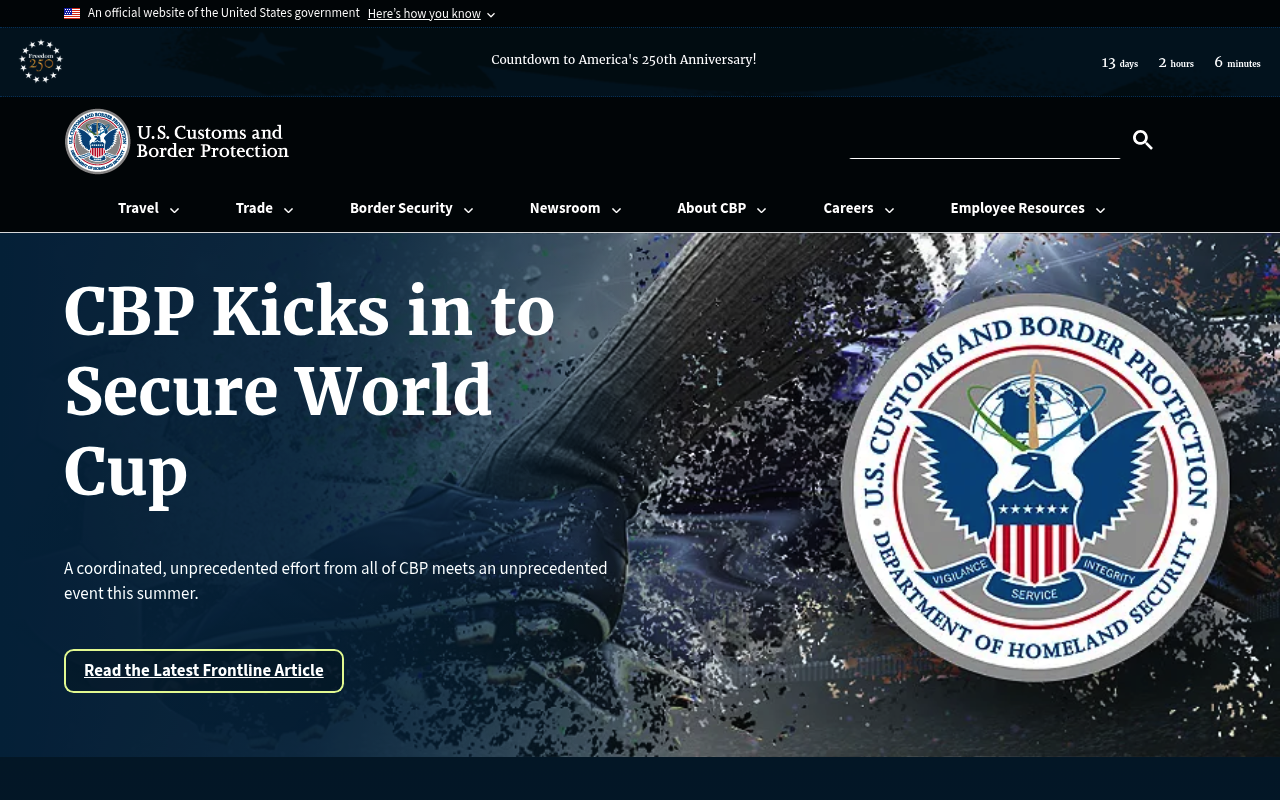Click 'An official website of the United States government' text
The image size is (1280, 800).
224,13
